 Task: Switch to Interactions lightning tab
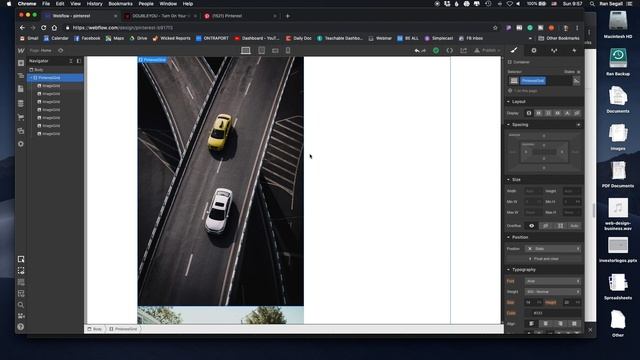tap(574, 51)
